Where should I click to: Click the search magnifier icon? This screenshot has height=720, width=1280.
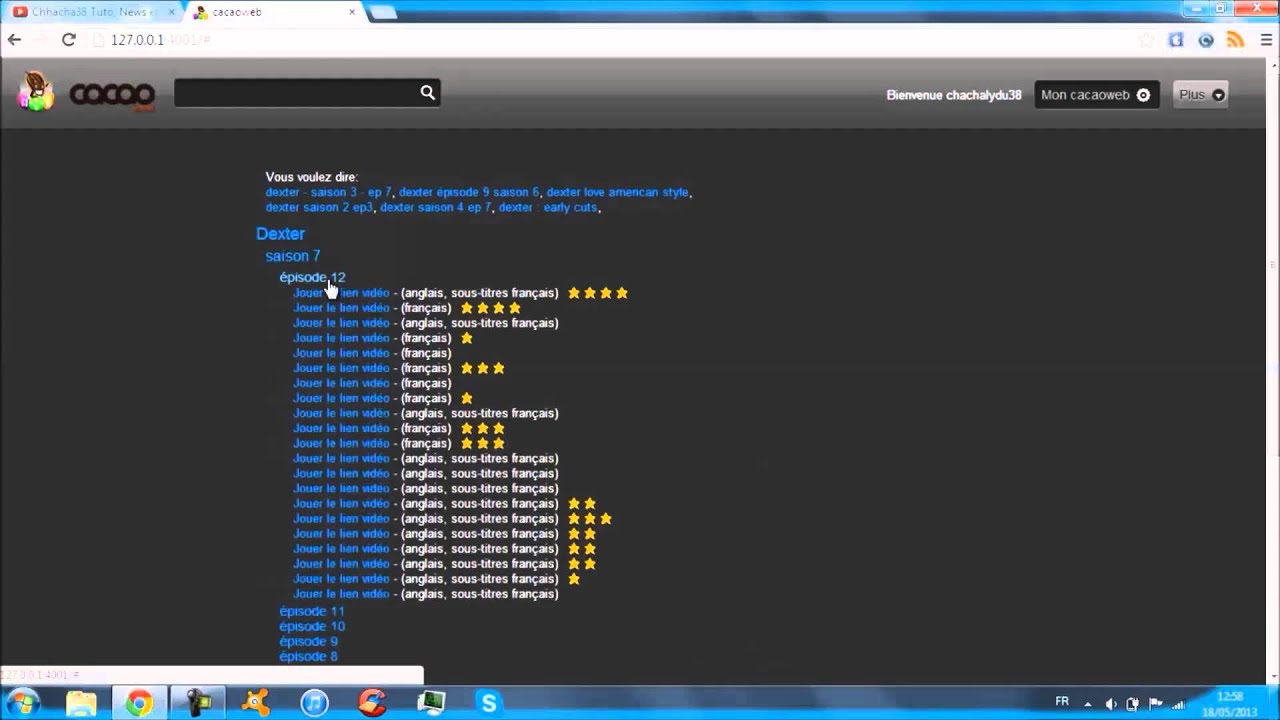click(428, 92)
